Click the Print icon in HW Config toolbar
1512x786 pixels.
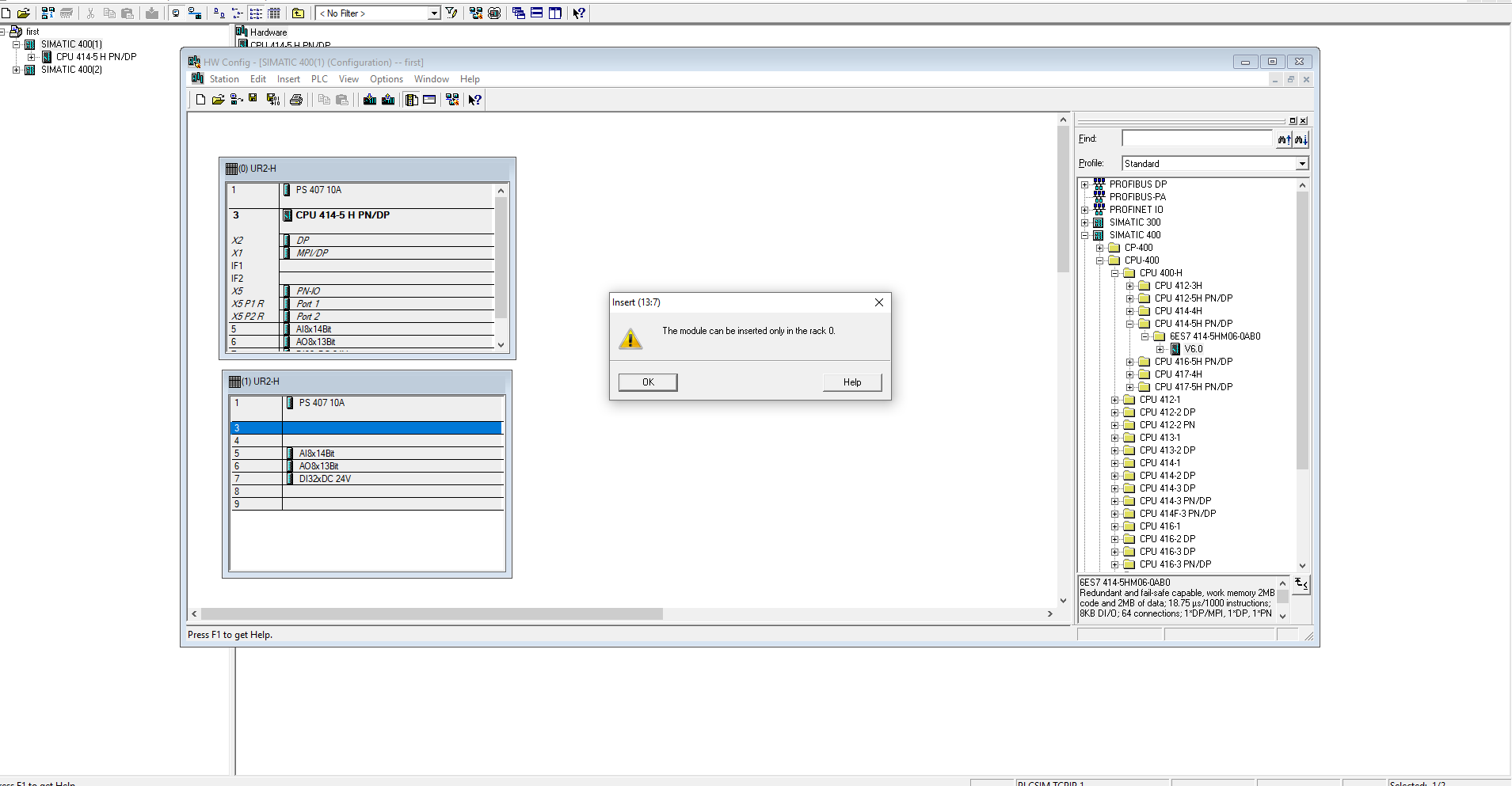click(x=296, y=100)
